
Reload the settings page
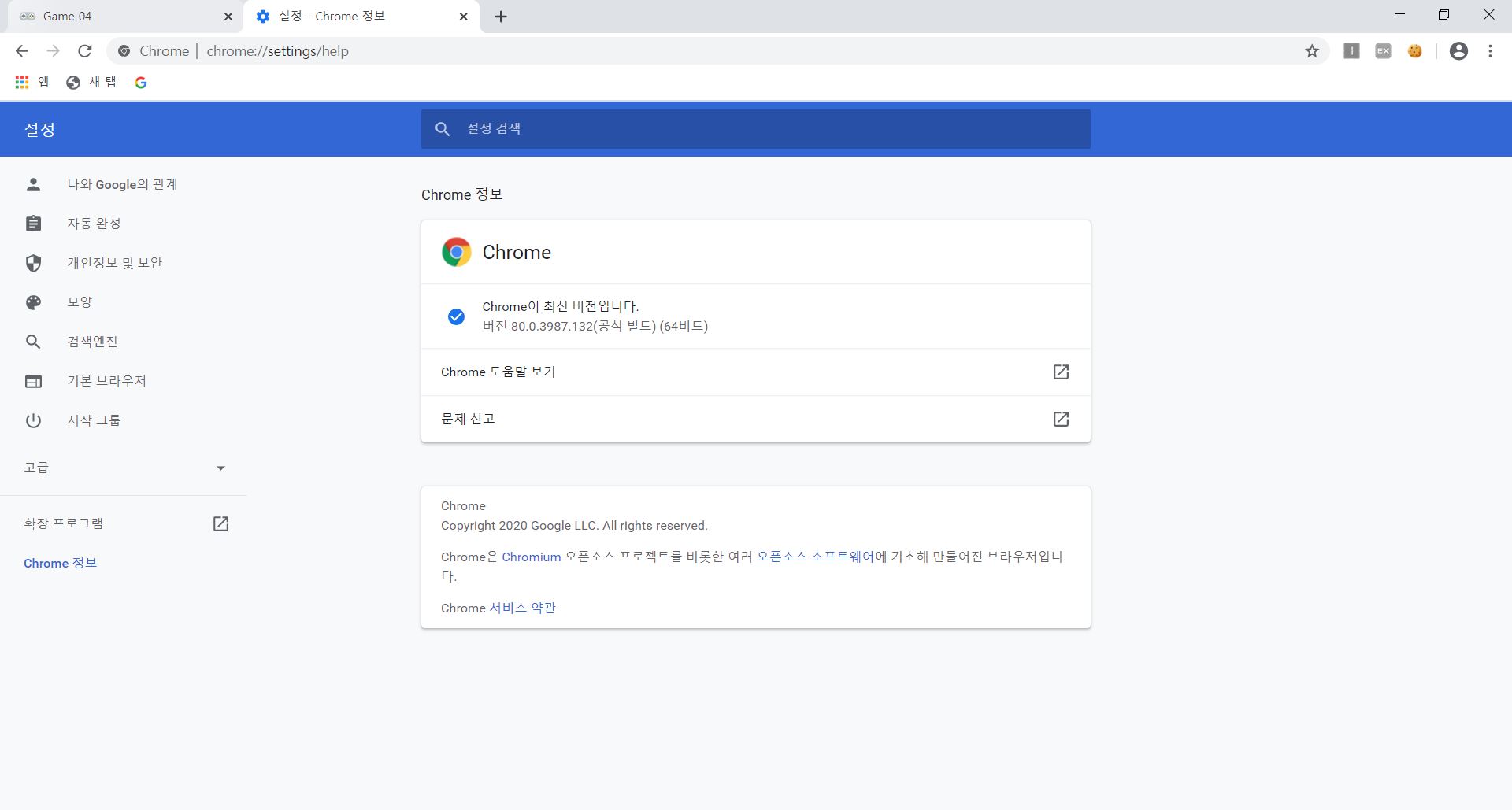(x=85, y=51)
